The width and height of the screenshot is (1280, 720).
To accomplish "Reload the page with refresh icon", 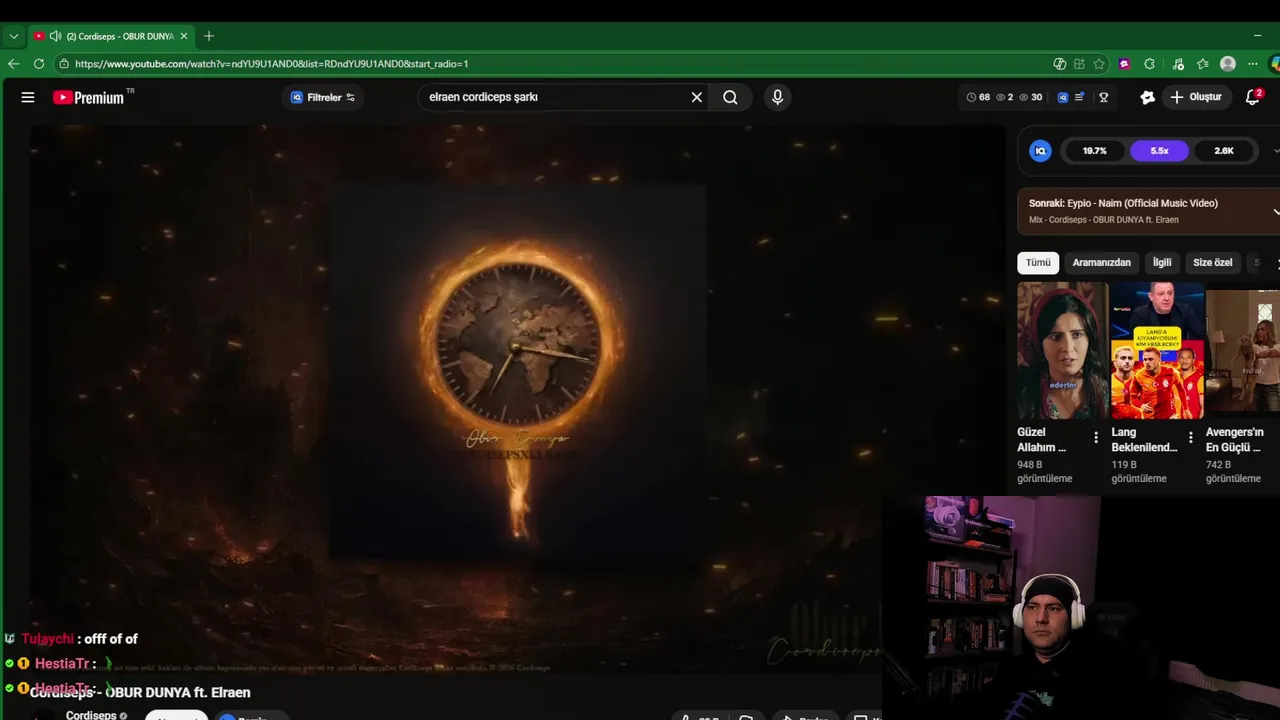I will [x=38, y=64].
